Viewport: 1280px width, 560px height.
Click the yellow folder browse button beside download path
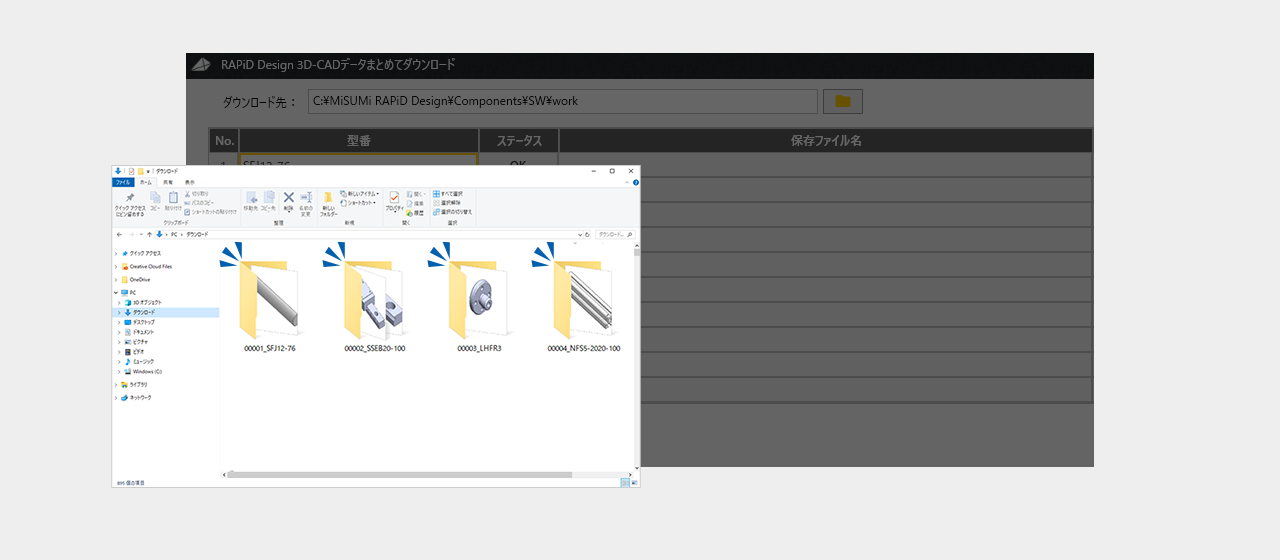pyautogui.click(x=842, y=101)
